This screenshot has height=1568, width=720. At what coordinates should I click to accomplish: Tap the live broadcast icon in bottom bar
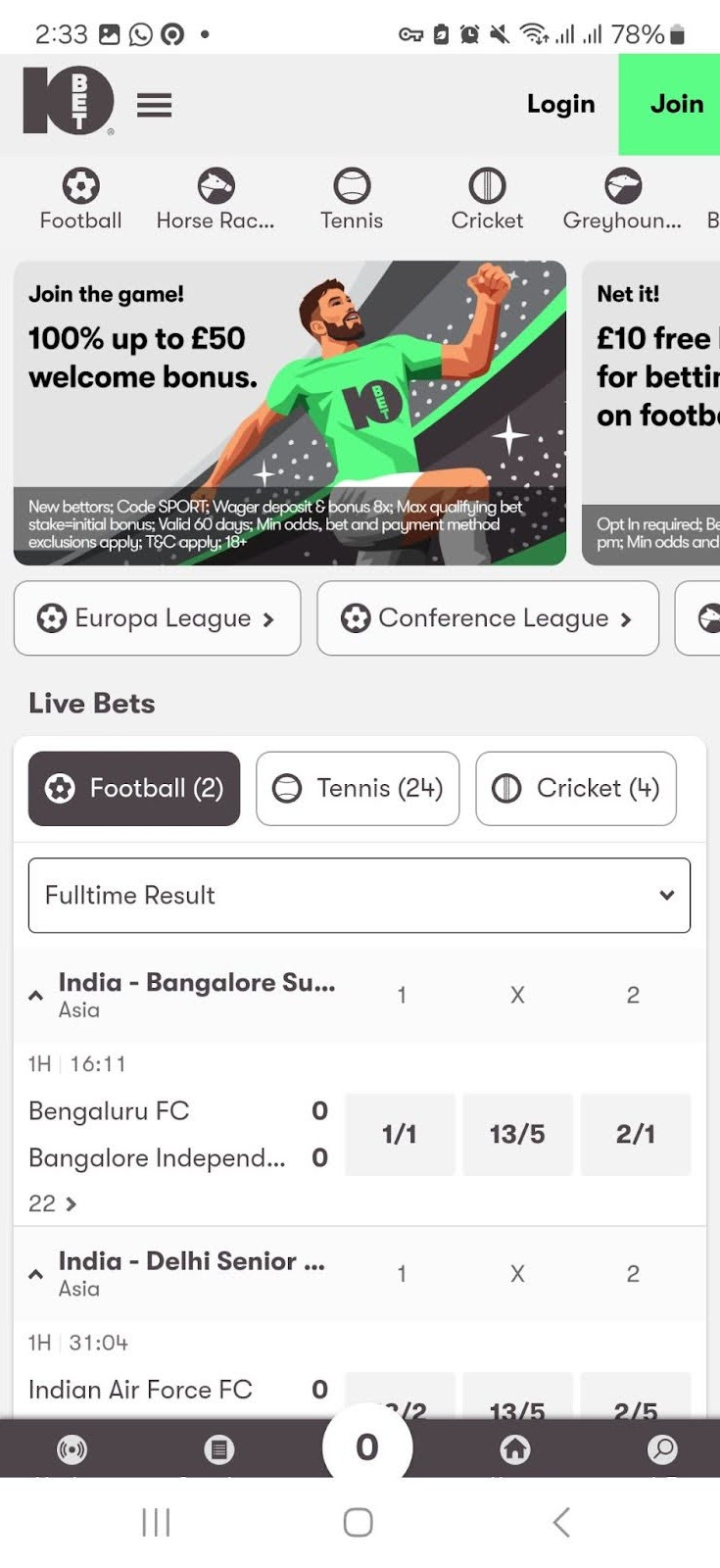[72, 1448]
